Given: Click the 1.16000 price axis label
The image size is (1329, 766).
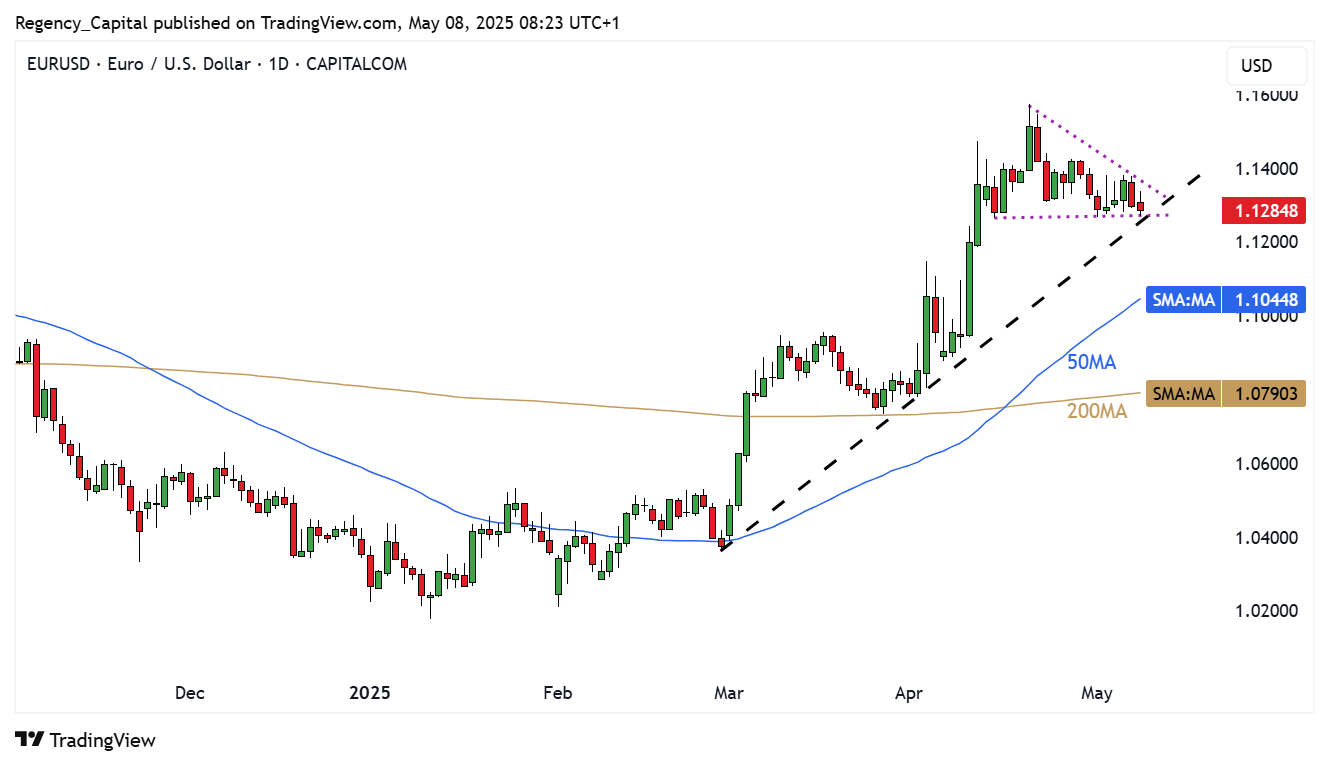Looking at the screenshot, I should (1265, 95).
